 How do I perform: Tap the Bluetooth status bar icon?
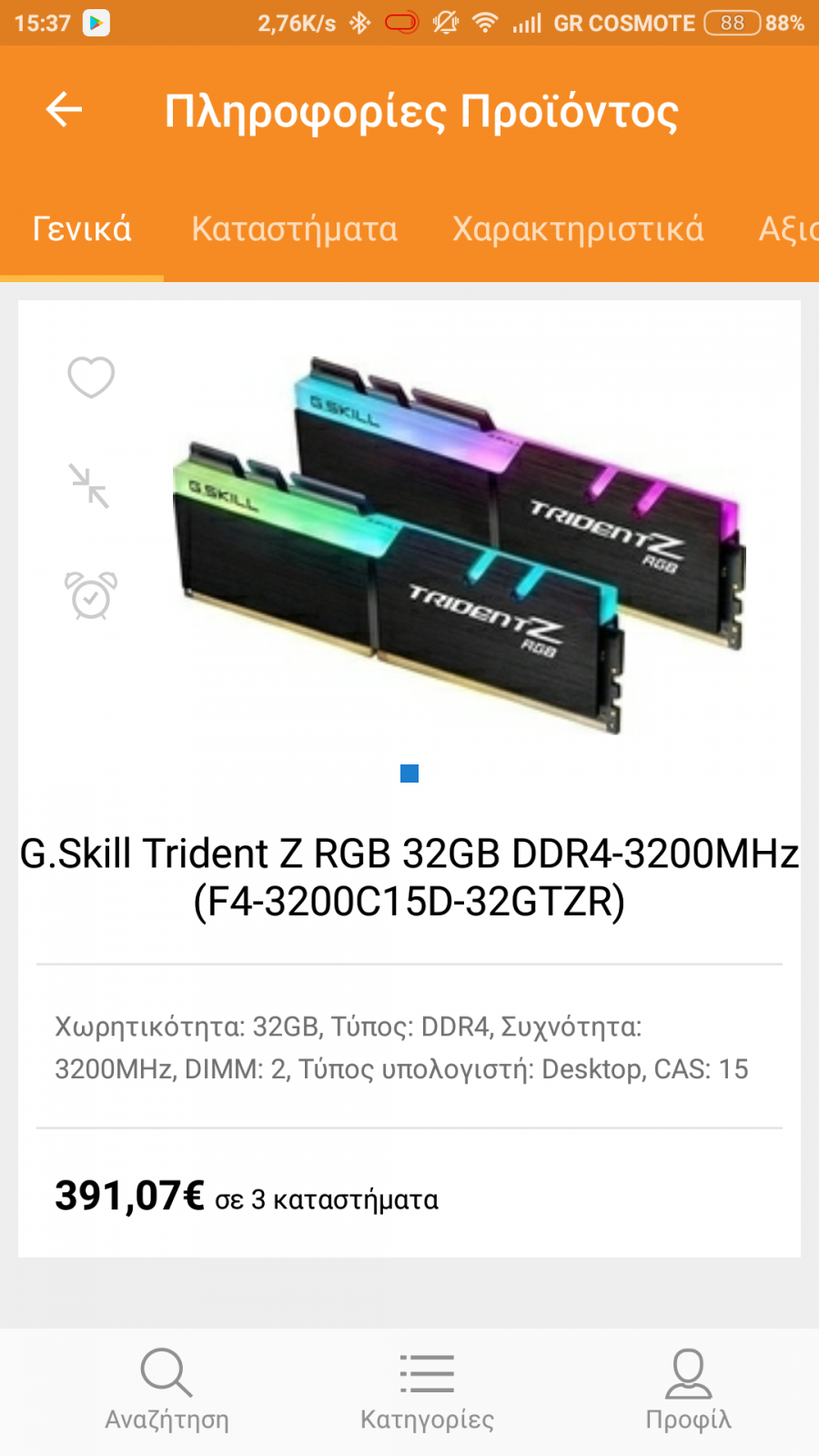(360, 23)
